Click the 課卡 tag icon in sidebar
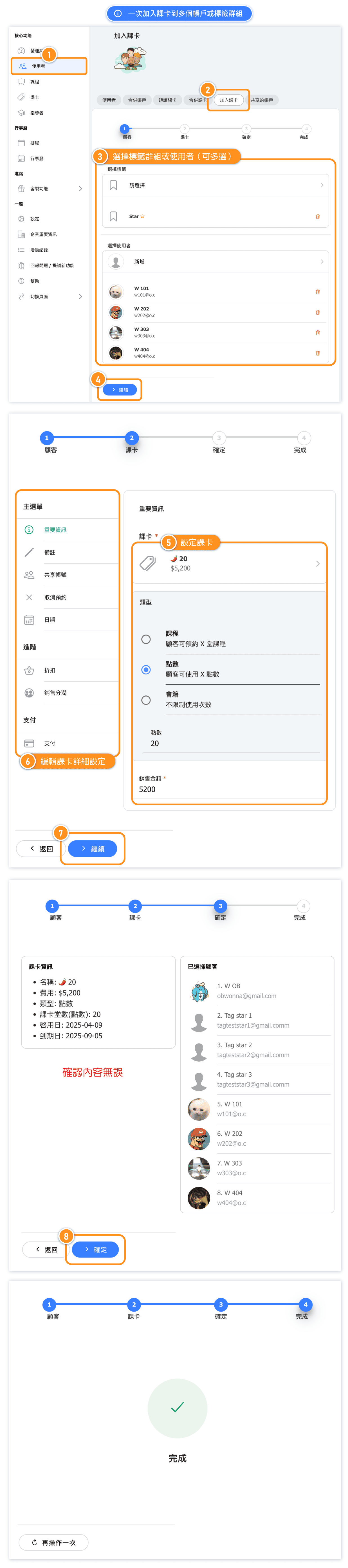Screen dimensions: 348x1568 click(21, 97)
